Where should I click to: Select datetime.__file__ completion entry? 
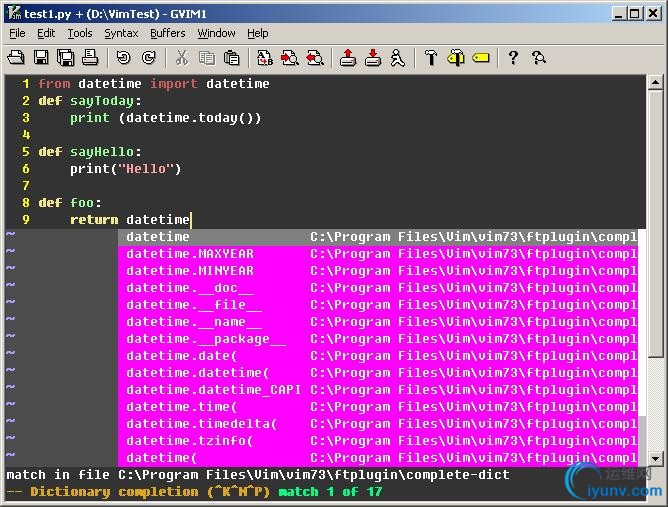(x=378, y=305)
